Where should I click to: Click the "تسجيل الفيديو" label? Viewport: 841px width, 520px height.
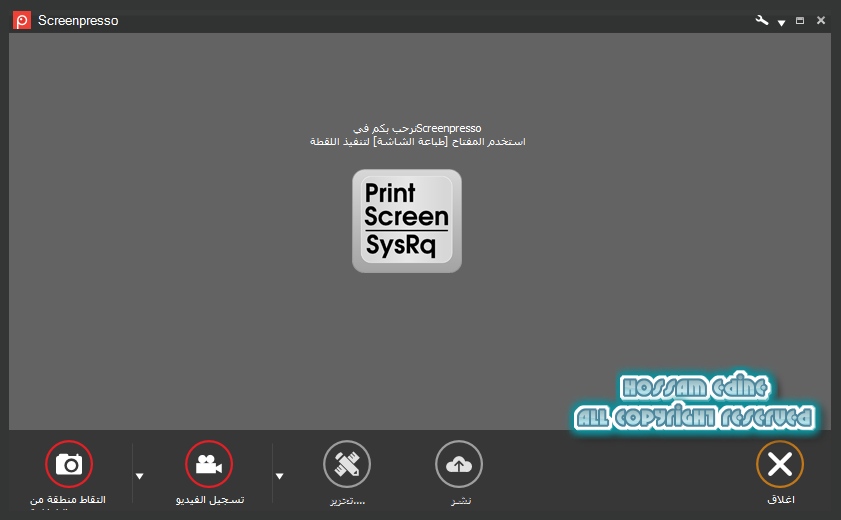click(x=210, y=500)
